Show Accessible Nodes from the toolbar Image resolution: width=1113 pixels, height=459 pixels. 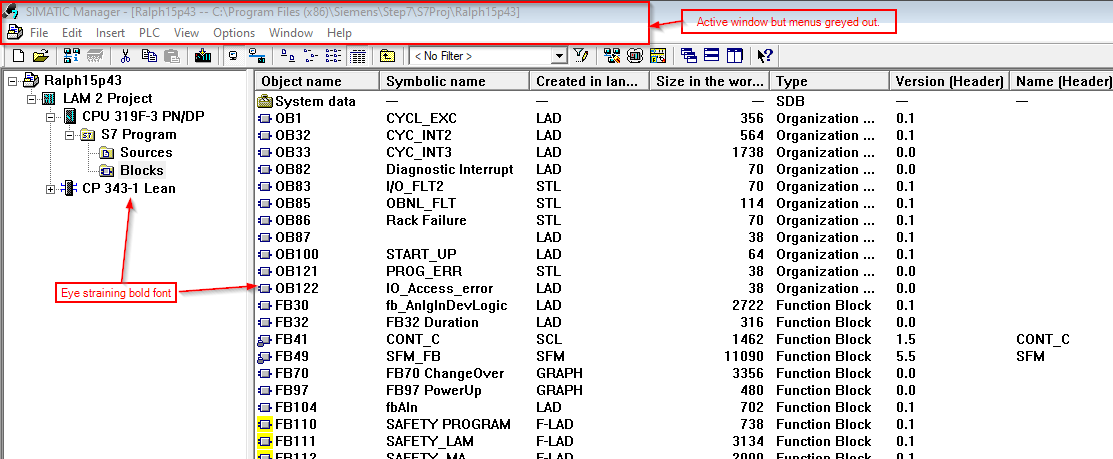point(71,56)
